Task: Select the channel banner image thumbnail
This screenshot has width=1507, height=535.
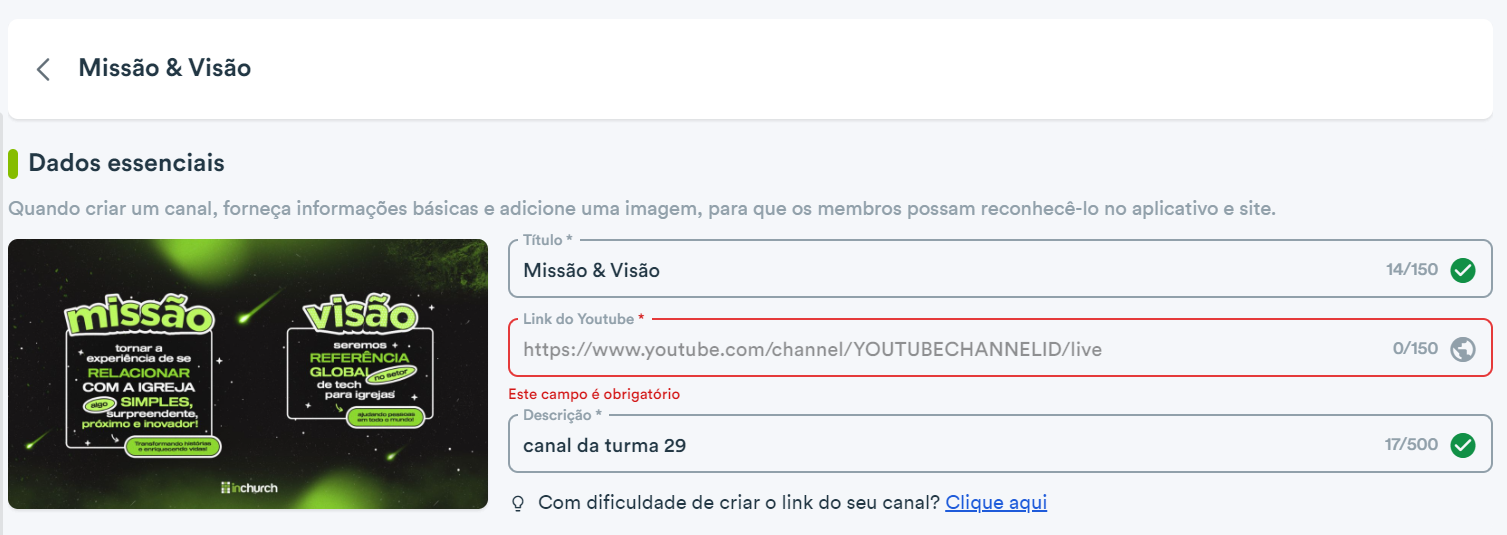Action: 248,374
